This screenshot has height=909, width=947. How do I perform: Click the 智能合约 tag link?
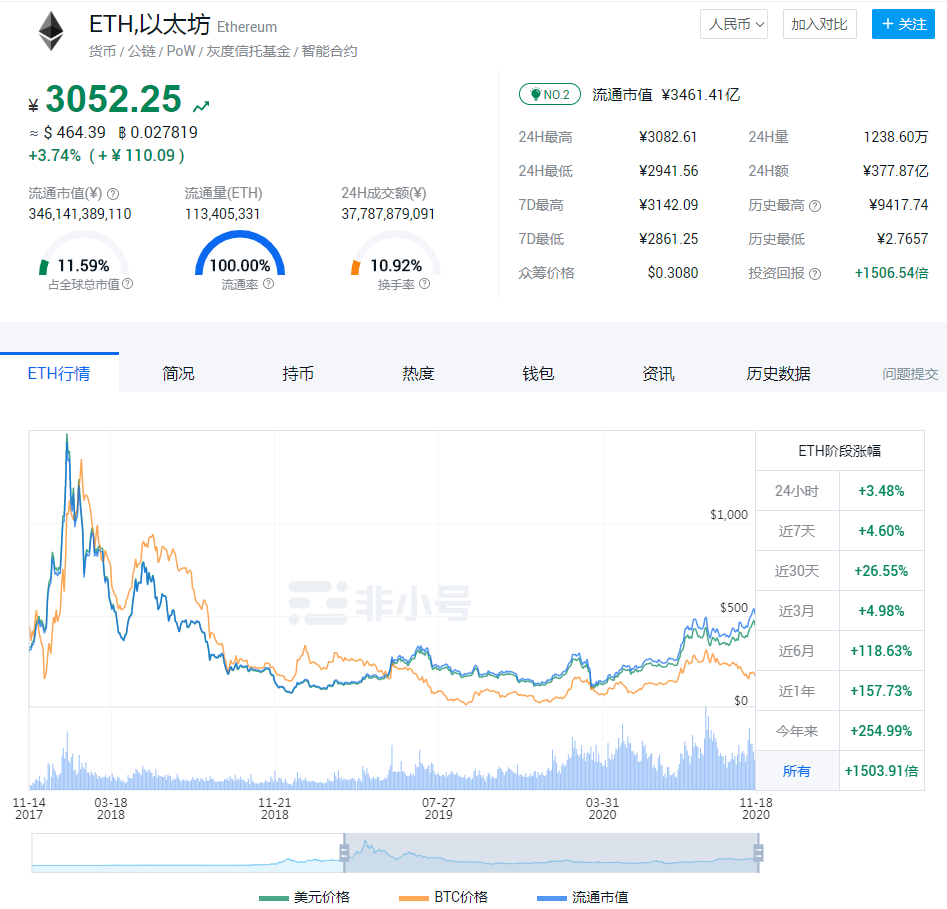(329, 51)
